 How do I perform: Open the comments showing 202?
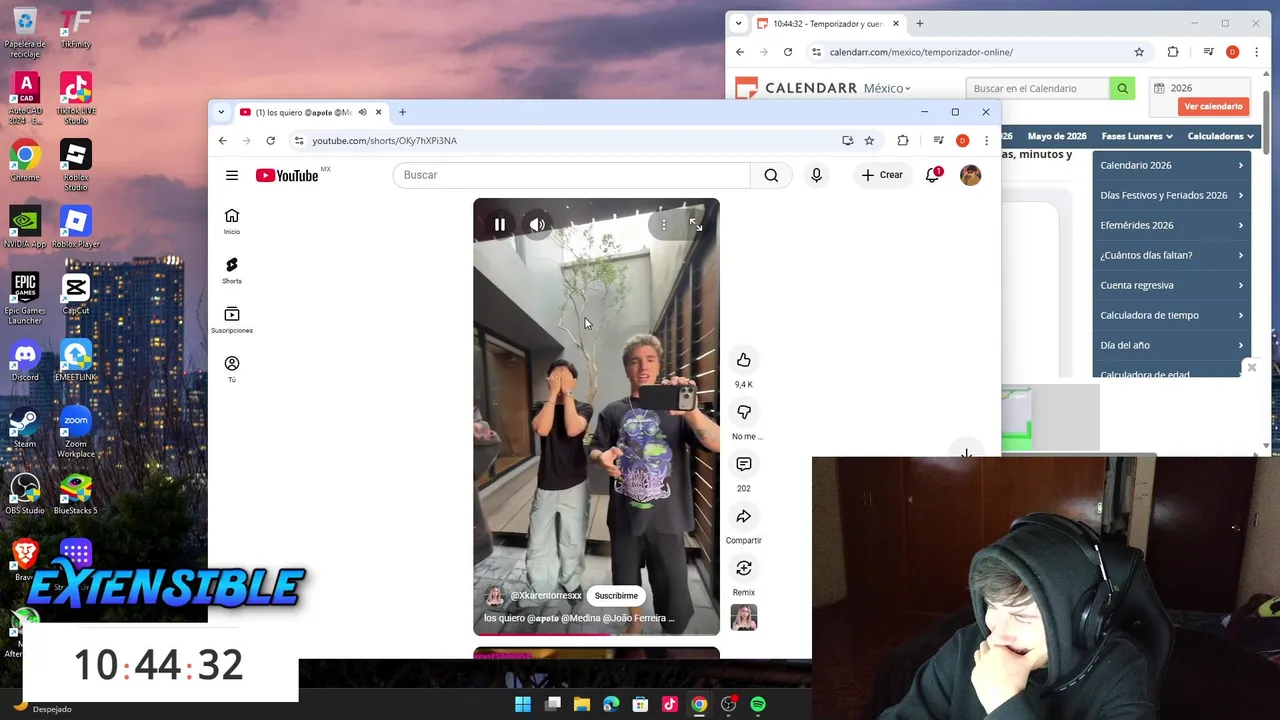click(743, 464)
